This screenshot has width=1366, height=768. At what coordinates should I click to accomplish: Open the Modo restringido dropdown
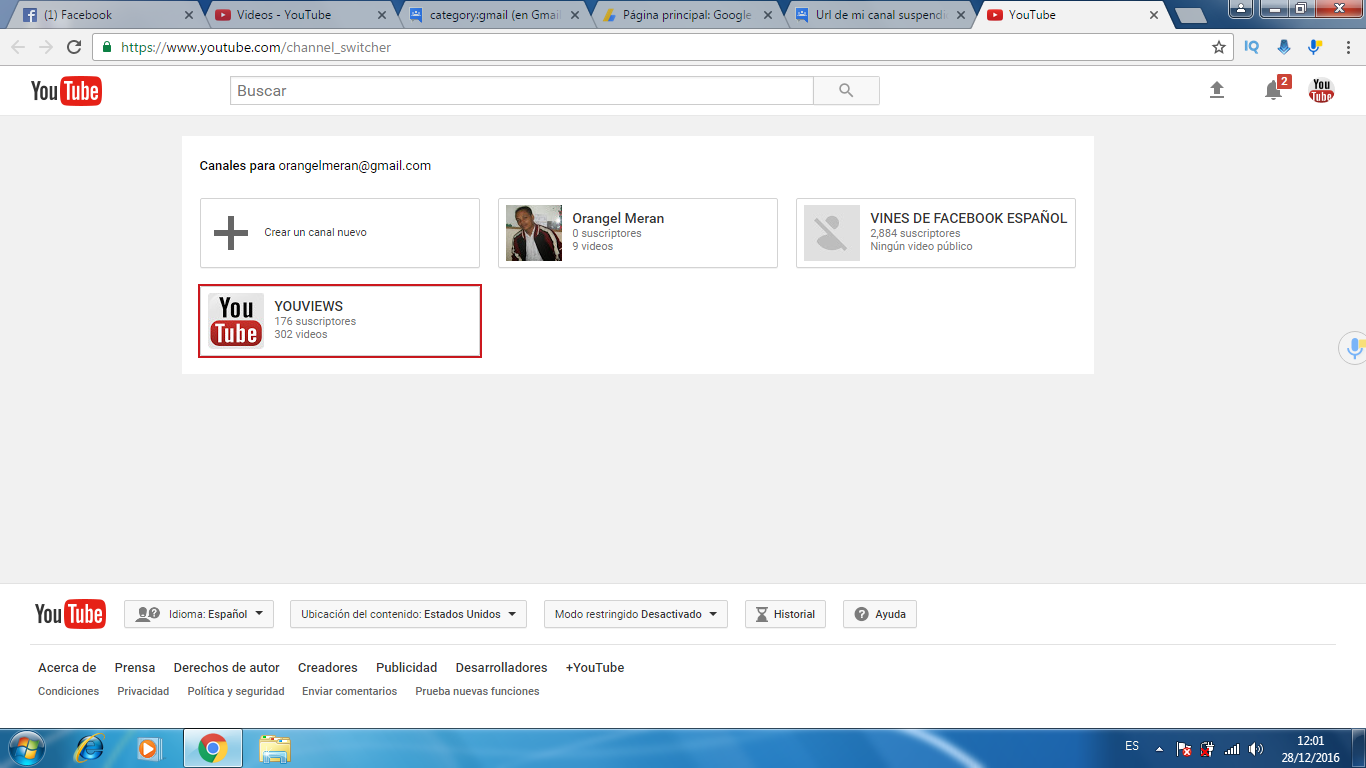tap(636, 614)
